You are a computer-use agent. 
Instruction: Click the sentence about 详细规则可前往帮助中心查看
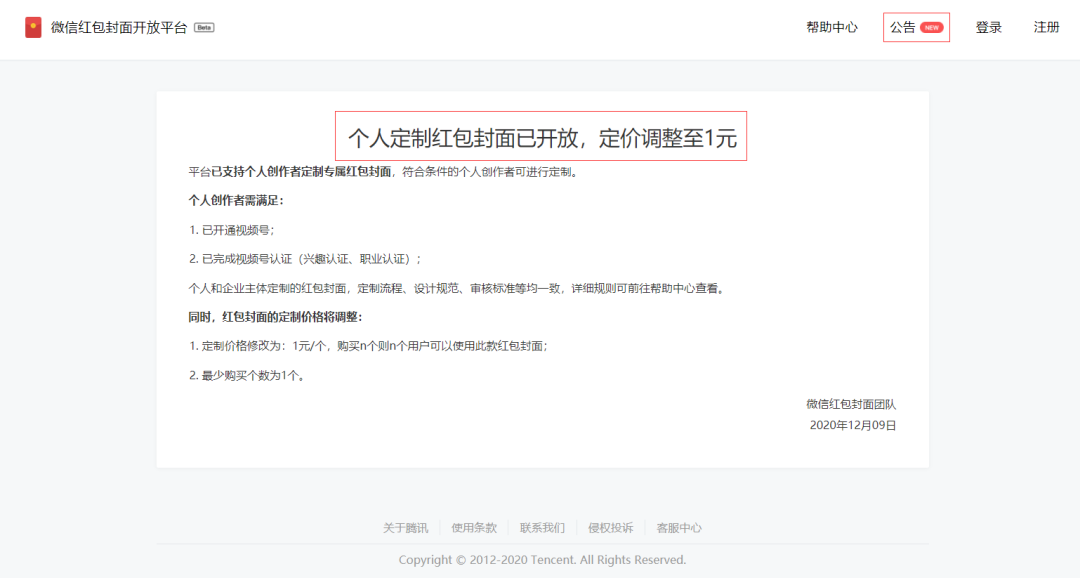tap(457, 288)
